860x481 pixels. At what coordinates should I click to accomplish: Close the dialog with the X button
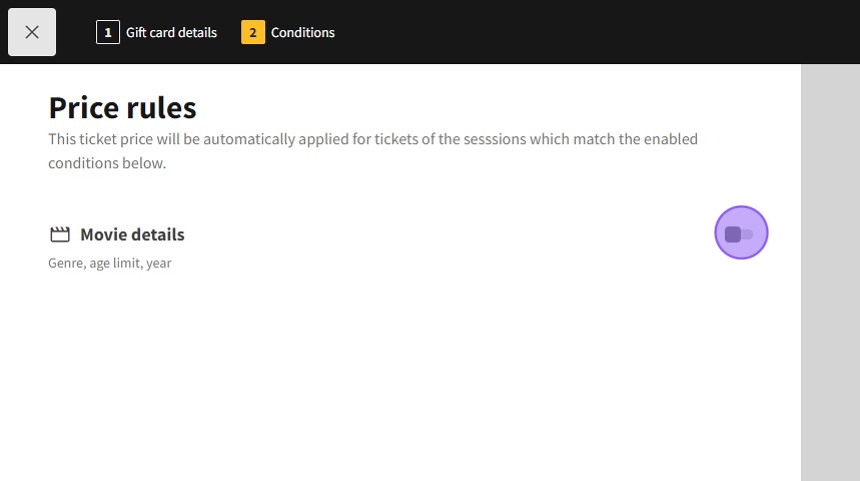coord(32,32)
